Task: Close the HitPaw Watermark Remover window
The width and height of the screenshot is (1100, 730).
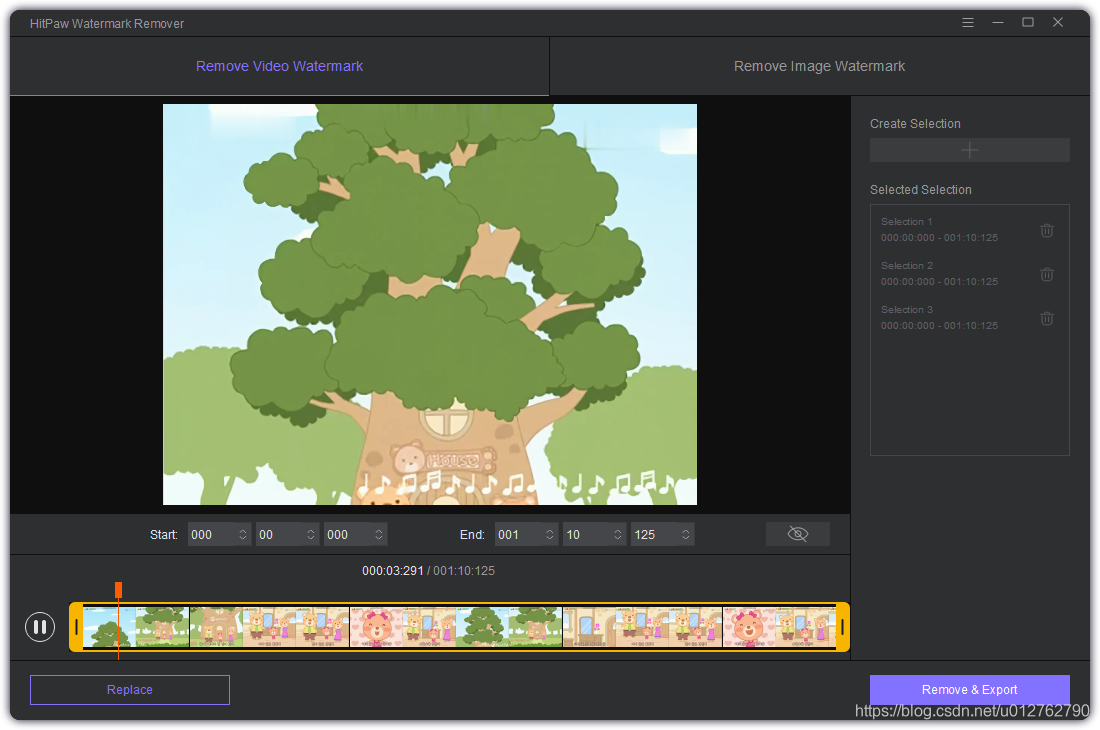Action: pyautogui.click(x=1058, y=22)
